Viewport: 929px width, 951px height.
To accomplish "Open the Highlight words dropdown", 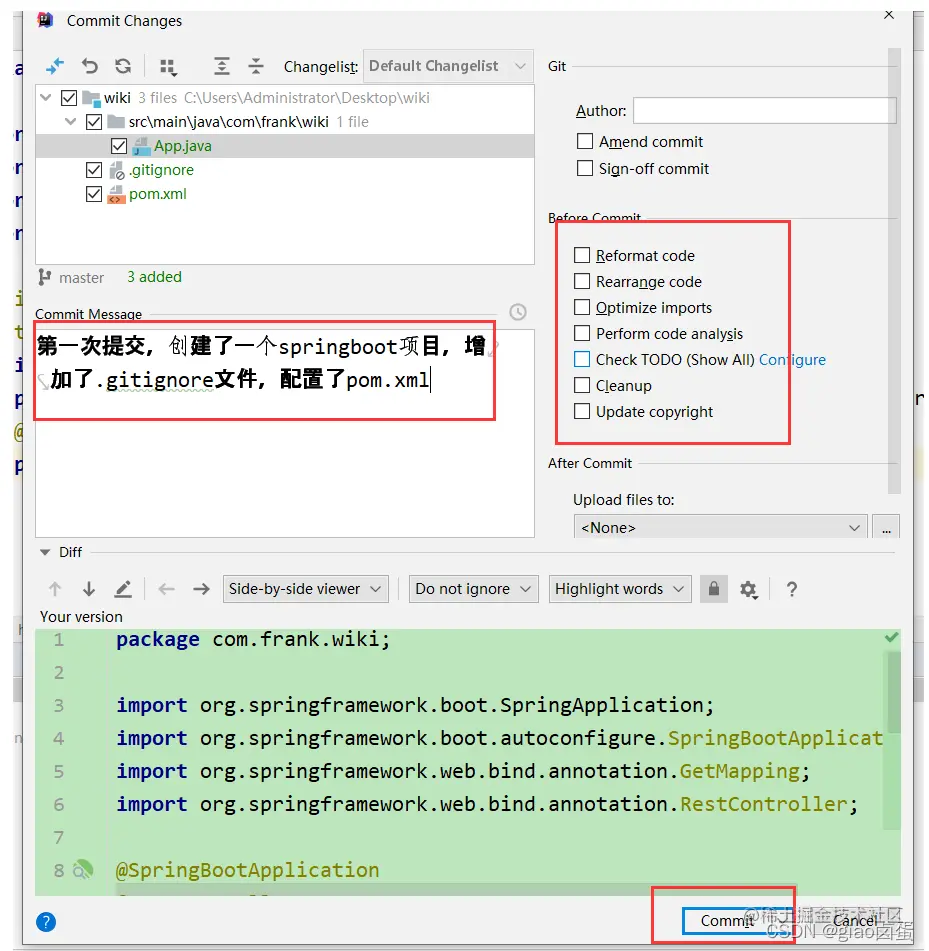I will (x=620, y=589).
